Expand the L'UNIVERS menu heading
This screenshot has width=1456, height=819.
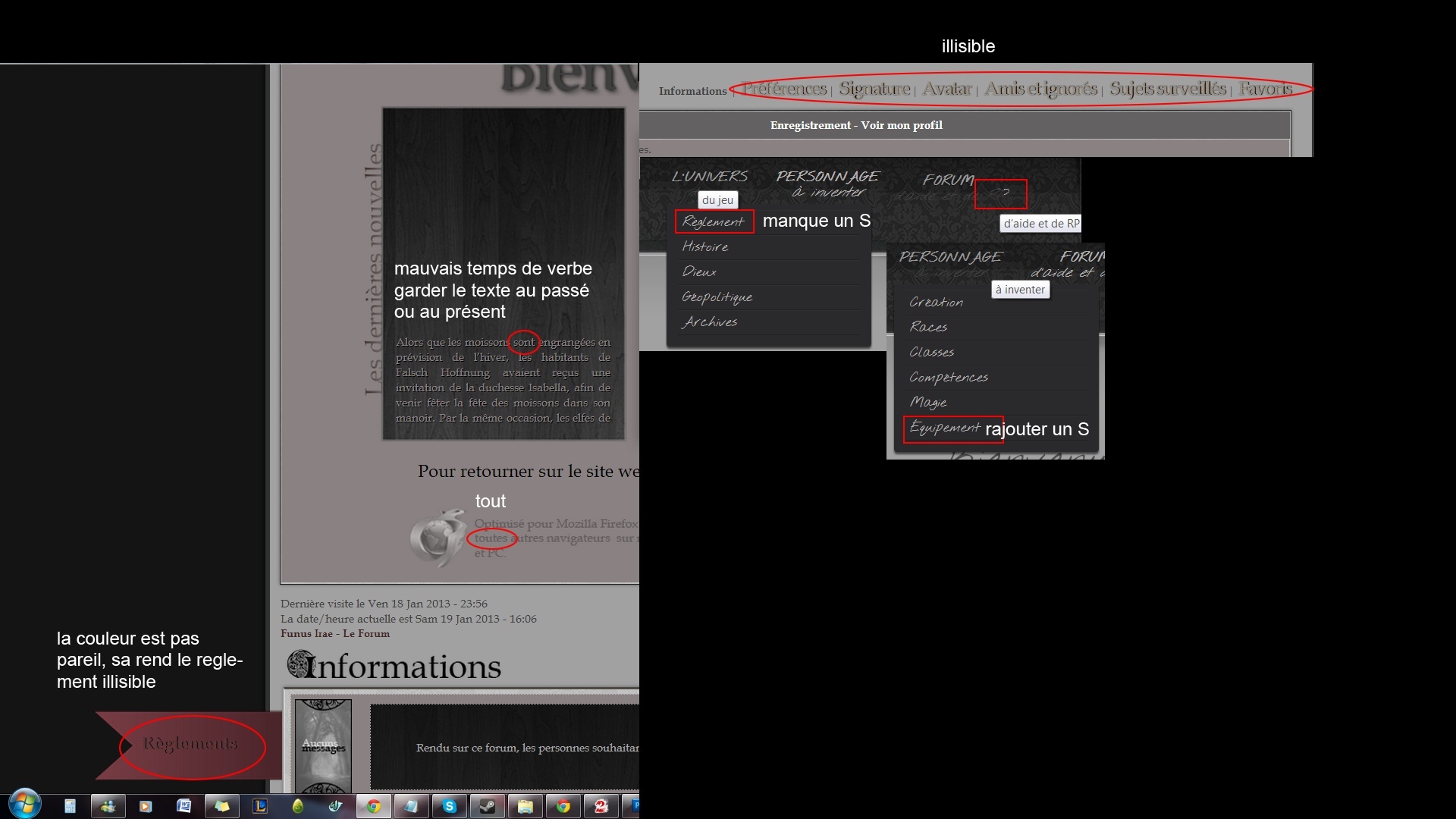[x=710, y=177]
